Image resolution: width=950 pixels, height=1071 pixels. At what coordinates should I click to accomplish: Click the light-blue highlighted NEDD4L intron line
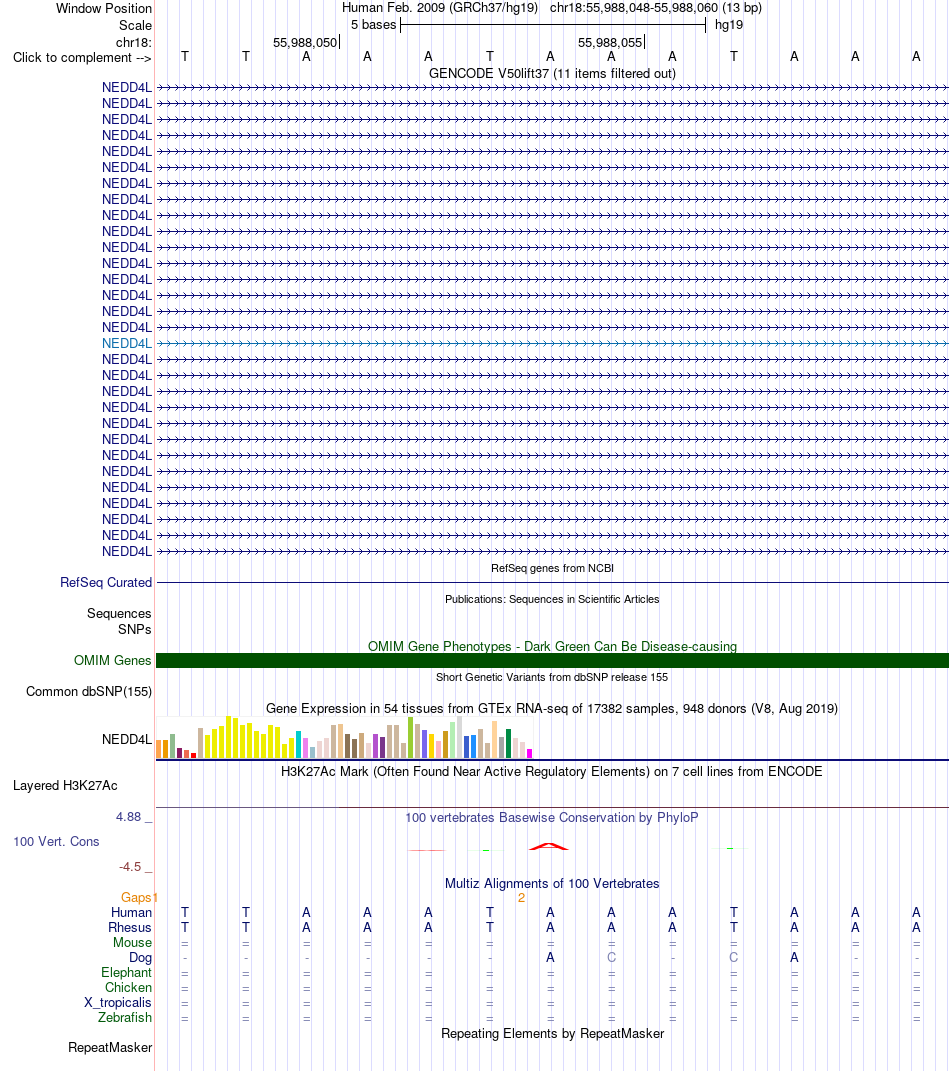tap(553, 343)
